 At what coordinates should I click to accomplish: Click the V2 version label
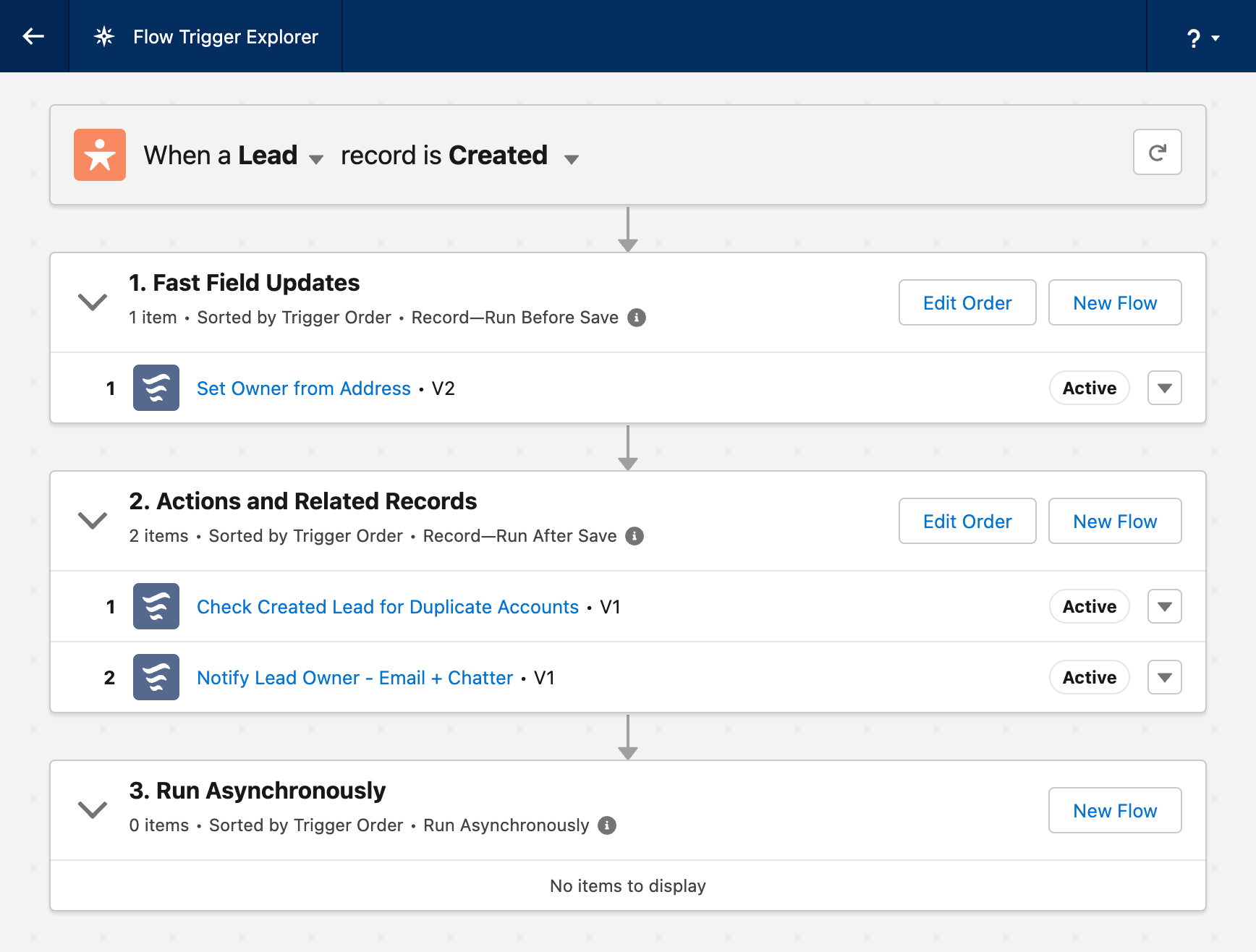point(444,388)
